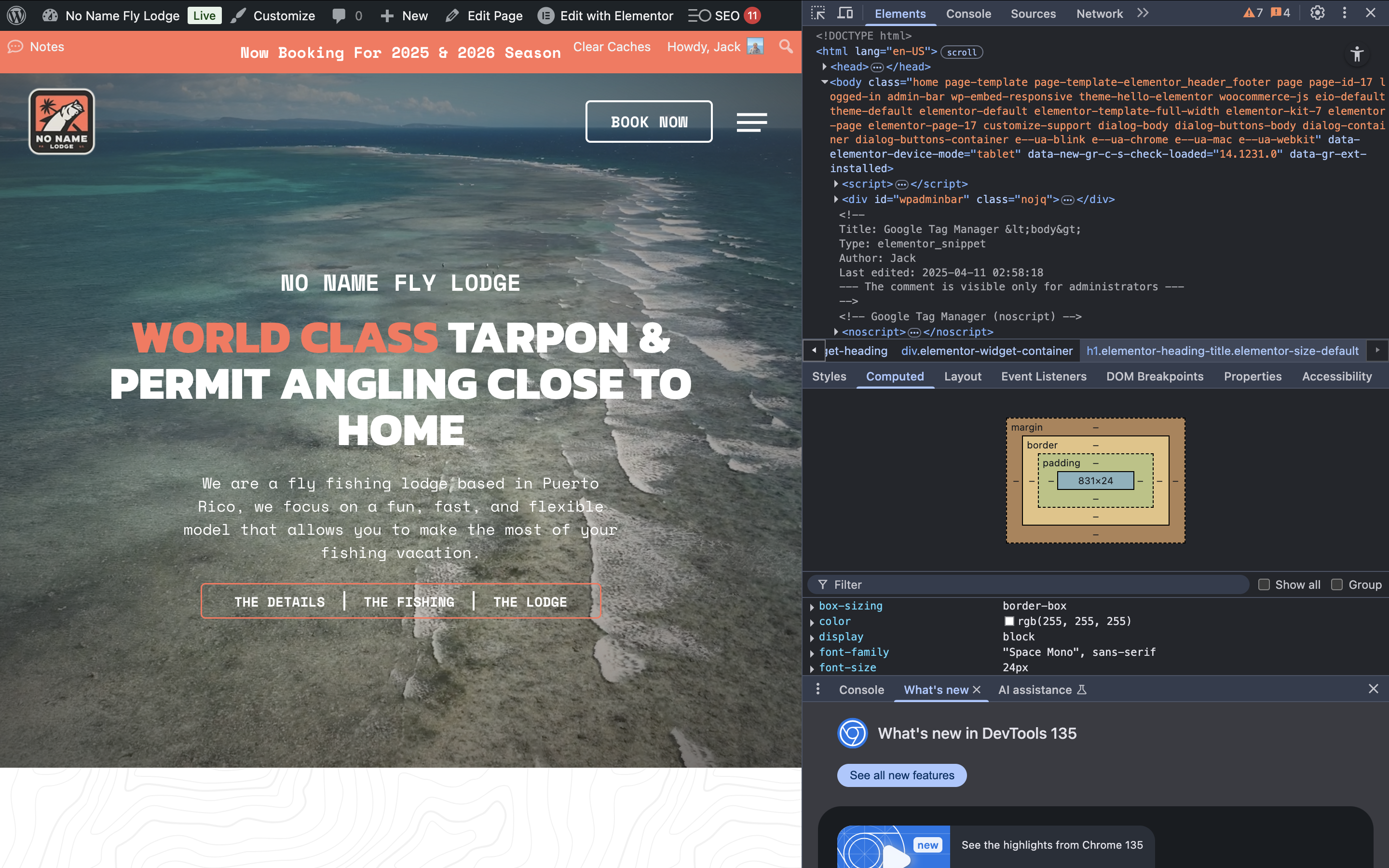1389x868 pixels.
Task: Expand the script element node
Action: (x=836, y=184)
